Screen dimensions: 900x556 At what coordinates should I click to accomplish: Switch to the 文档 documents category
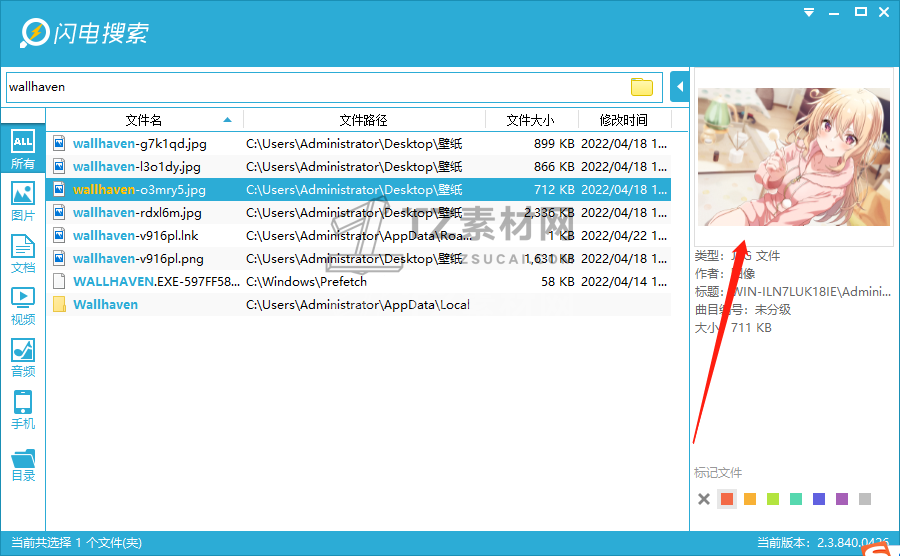point(23,254)
